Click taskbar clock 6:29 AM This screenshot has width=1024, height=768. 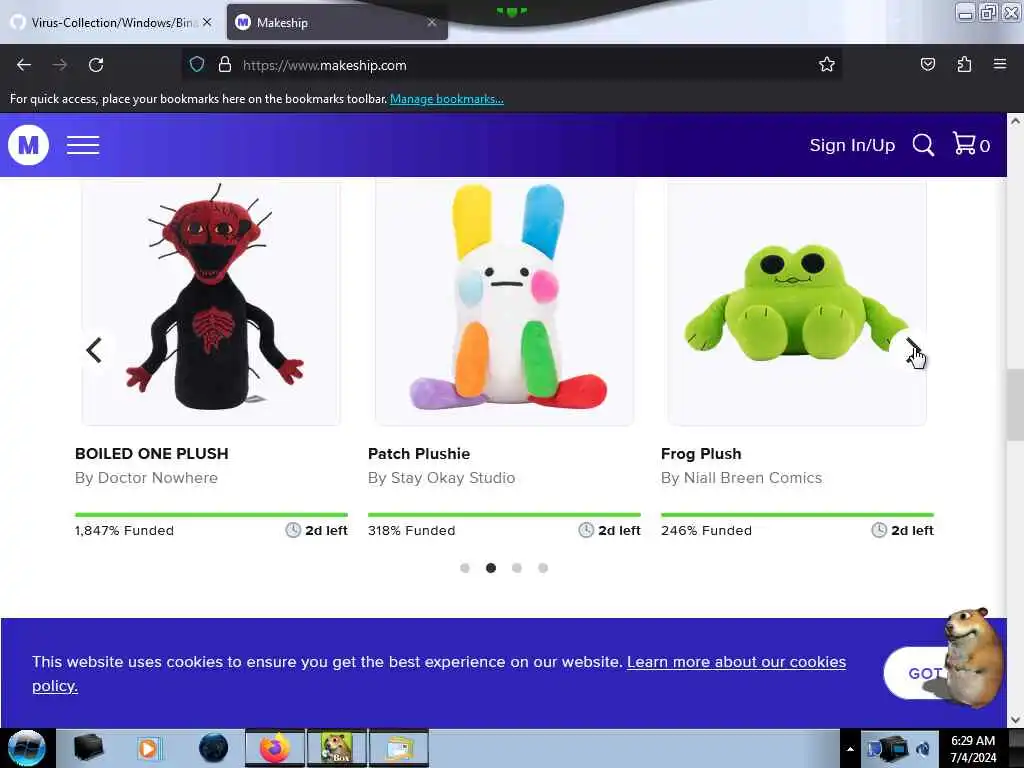coord(973,748)
